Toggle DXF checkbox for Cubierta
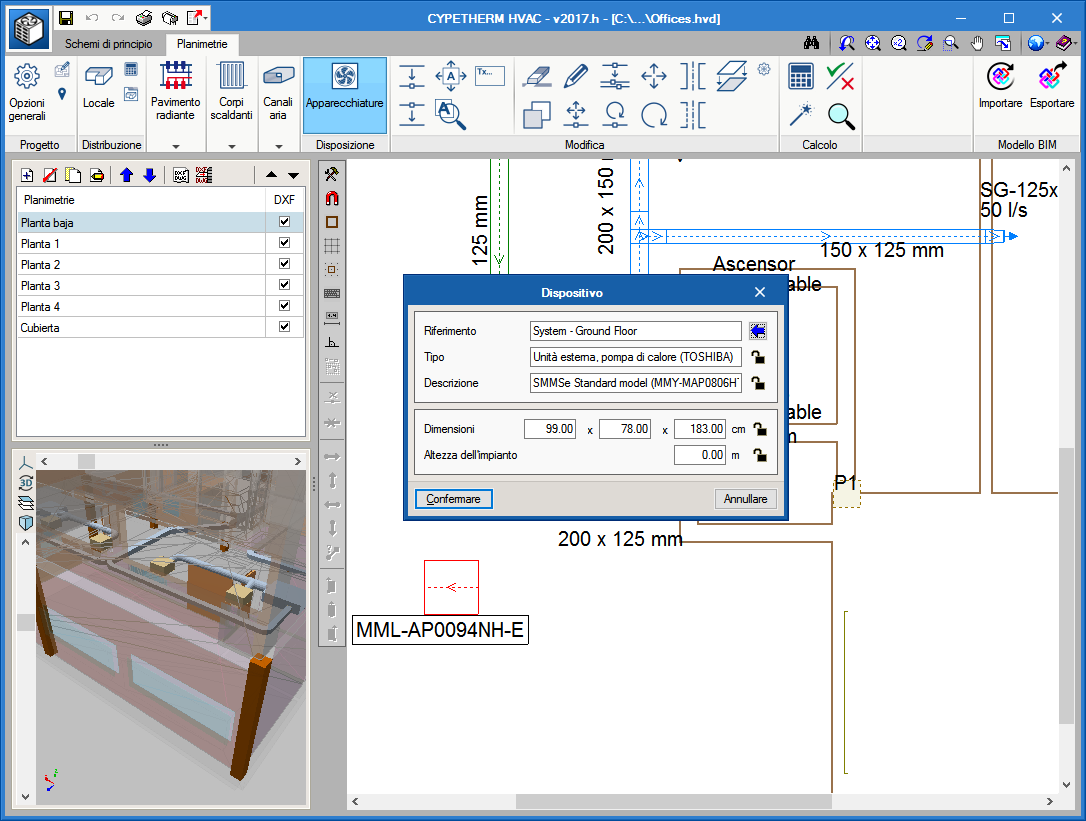Image resolution: width=1086 pixels, height=821 pixels. coord(284,326)
